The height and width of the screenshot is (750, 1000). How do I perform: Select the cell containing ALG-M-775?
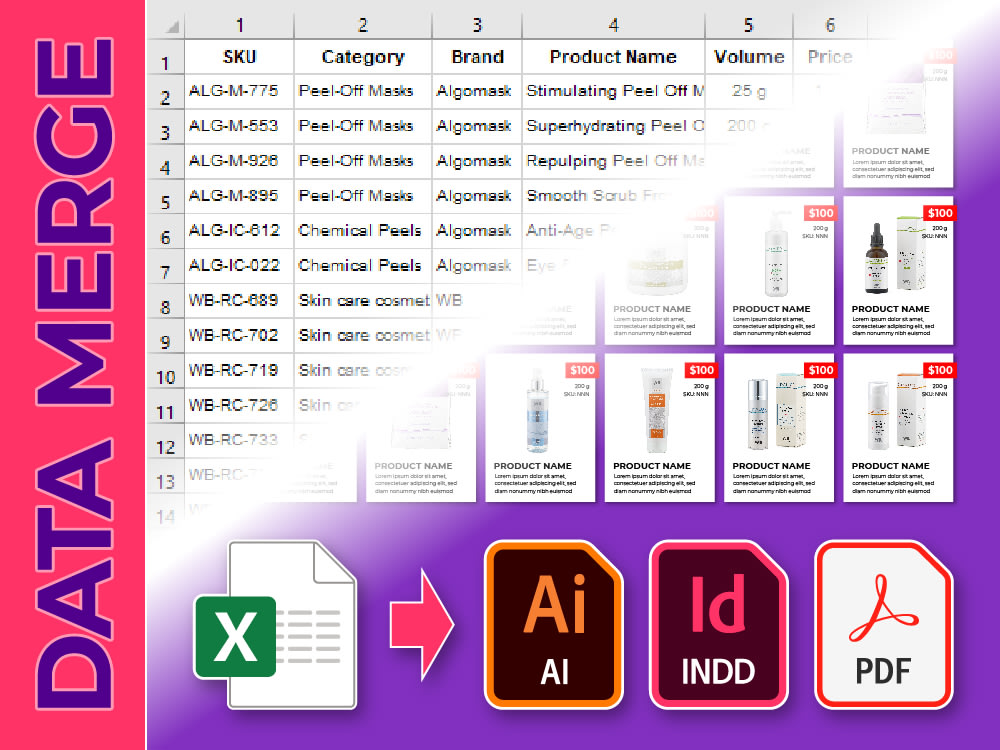tap(237, 91)
